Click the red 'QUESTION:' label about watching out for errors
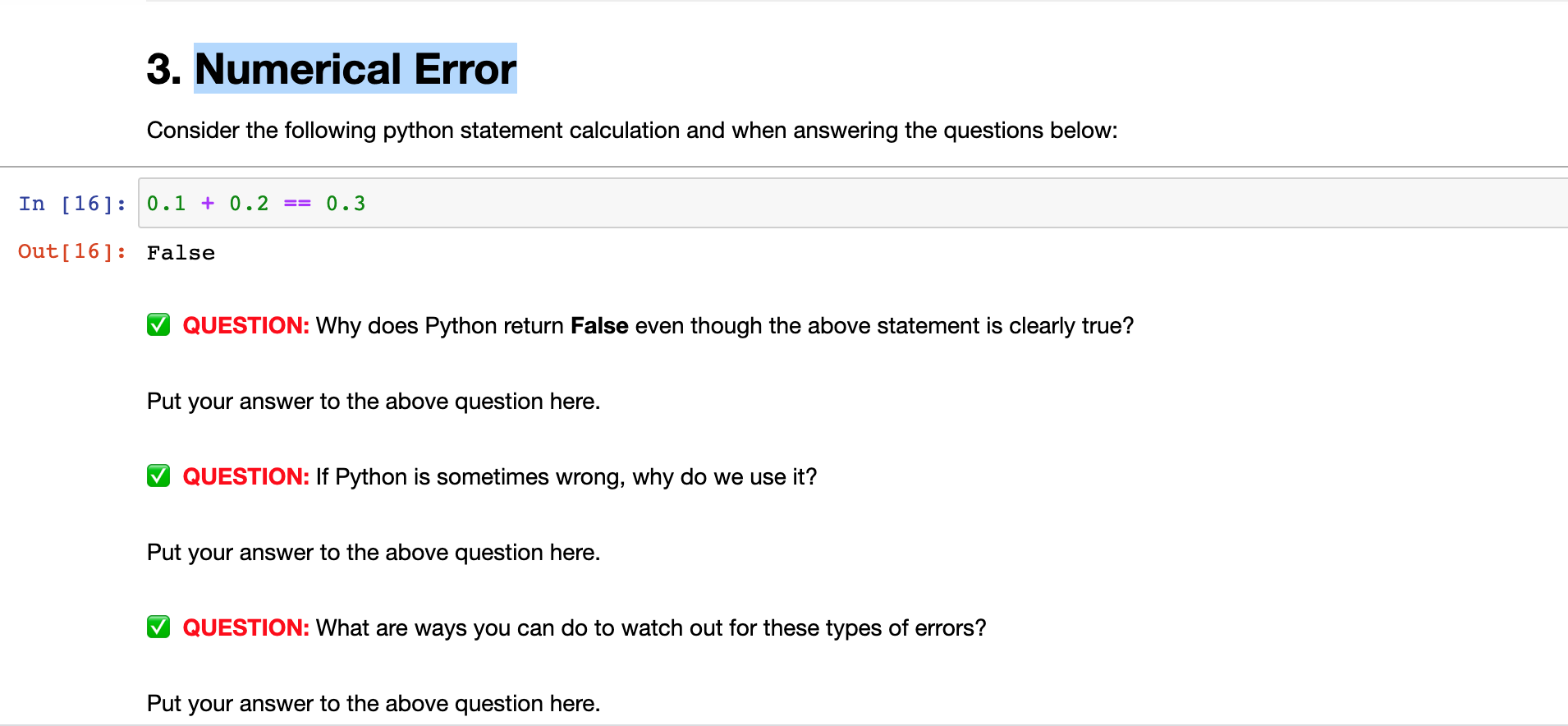 (245, 628)
